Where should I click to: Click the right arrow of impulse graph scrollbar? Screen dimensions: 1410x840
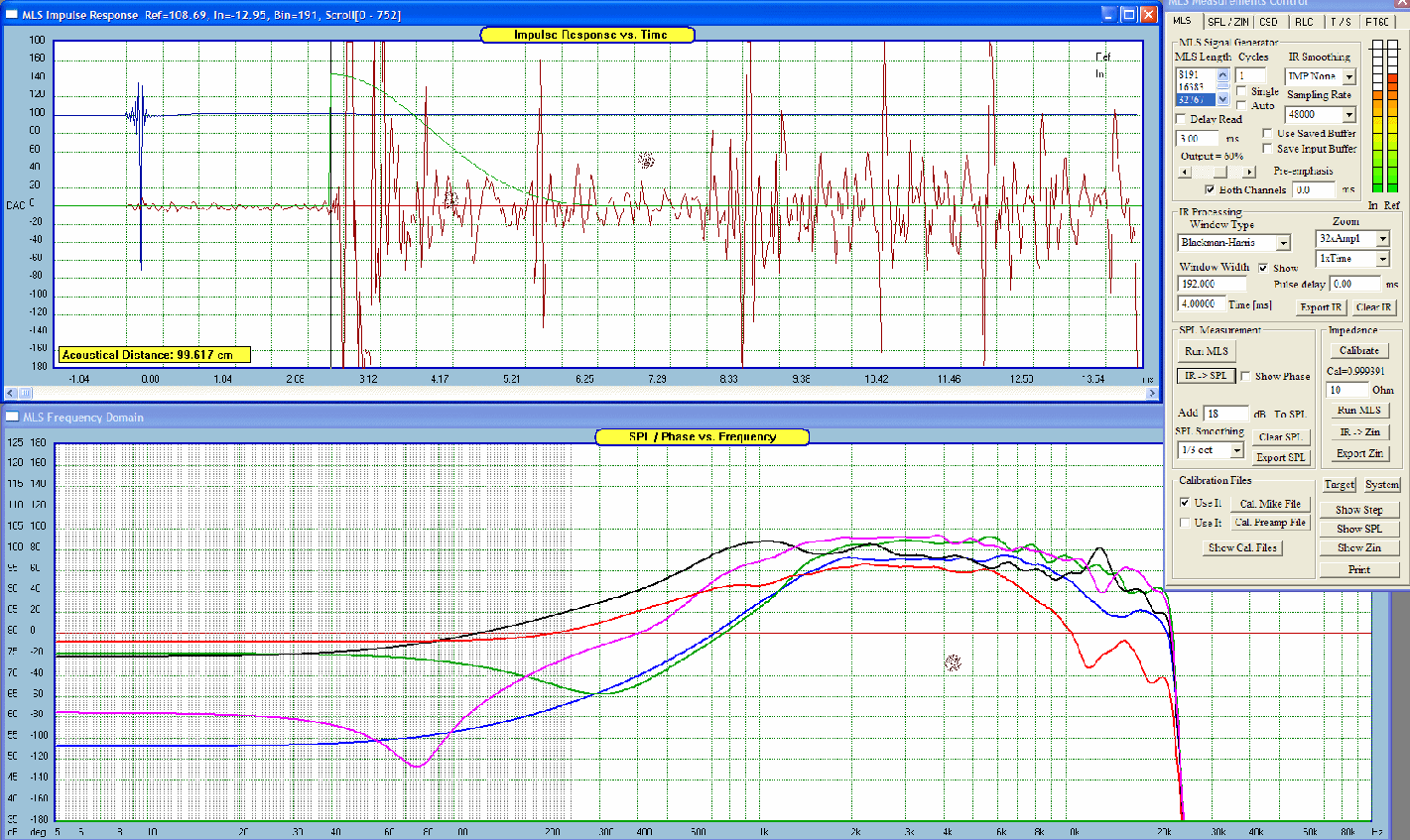(x=1152, y=394)
